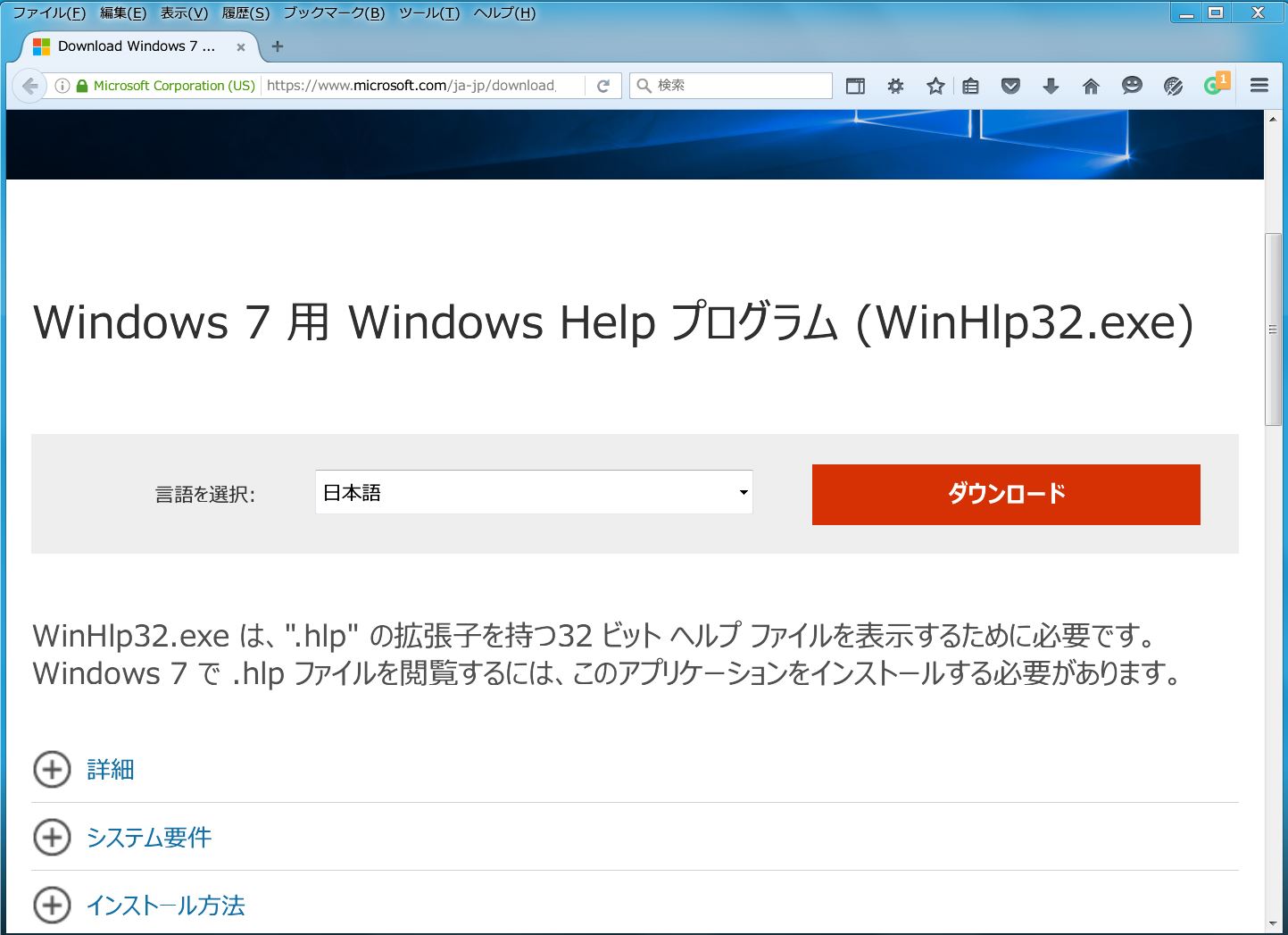Screen dimensions: 1288x935
Task: Open the 履歴(S) menu
Action: pyautogui.click(x=245, y=13)
